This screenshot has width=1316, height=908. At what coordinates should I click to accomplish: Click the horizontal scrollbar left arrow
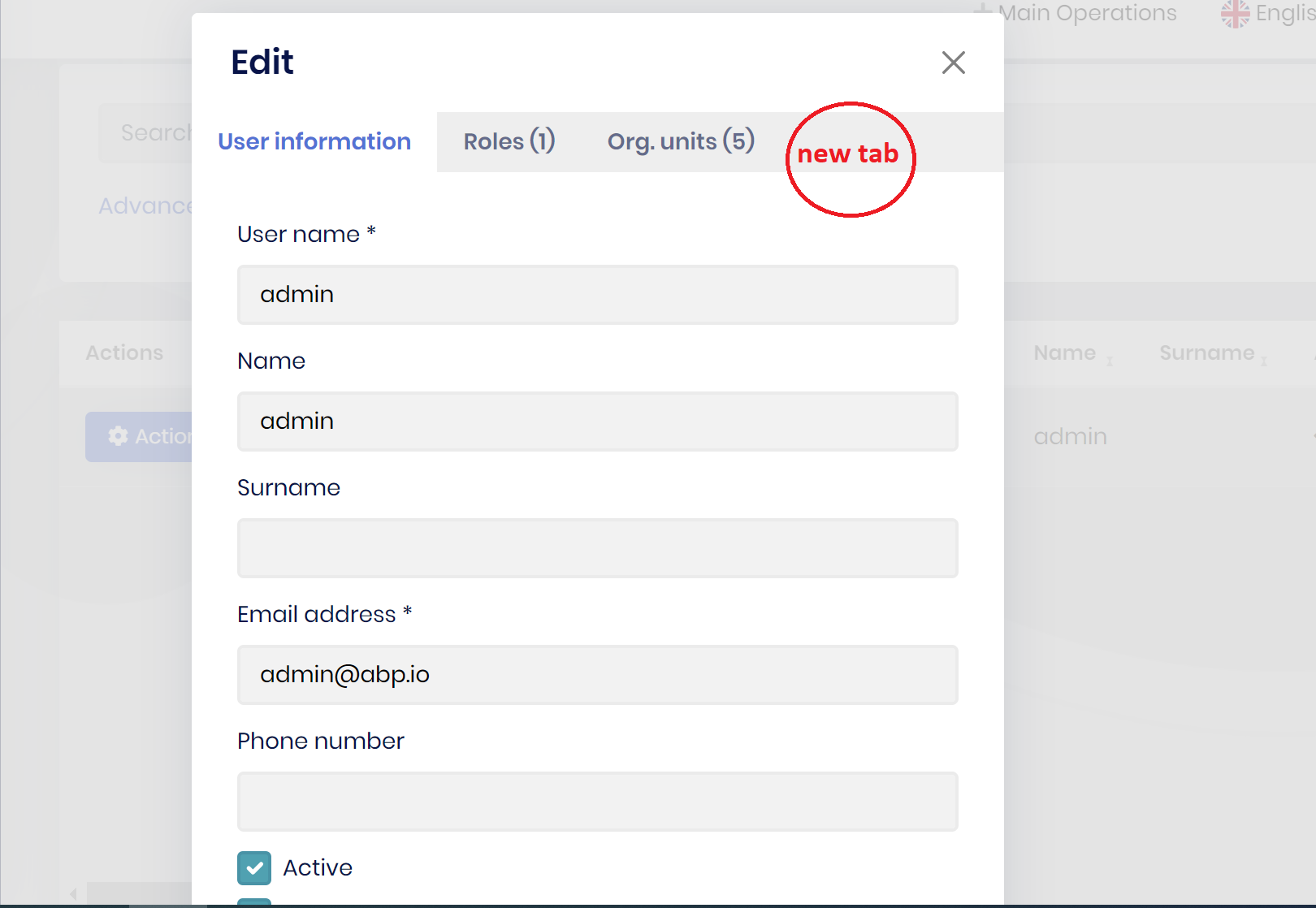pos(73,893)
